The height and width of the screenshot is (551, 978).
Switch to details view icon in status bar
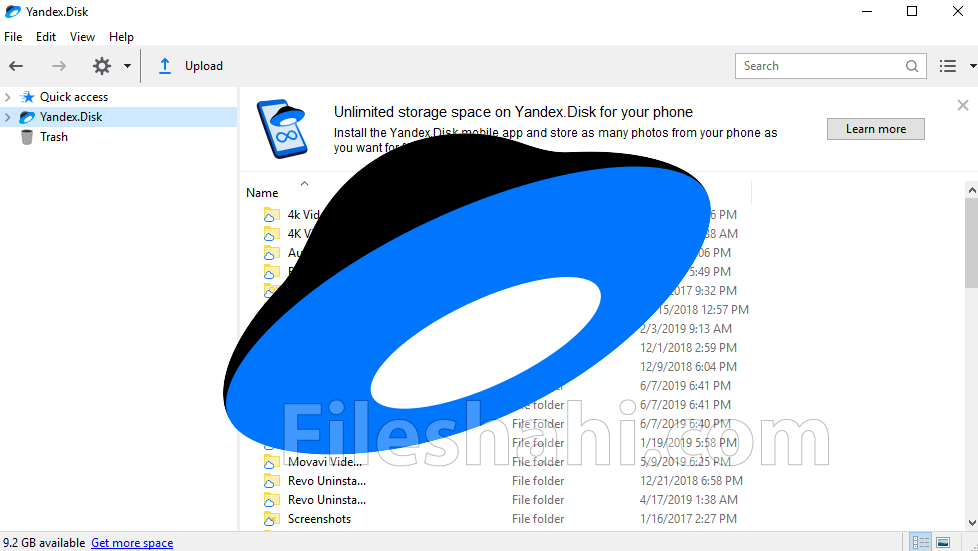921,542
